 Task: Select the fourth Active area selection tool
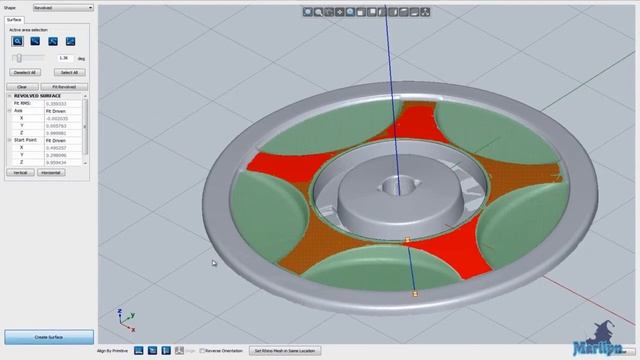coord(70,41)
